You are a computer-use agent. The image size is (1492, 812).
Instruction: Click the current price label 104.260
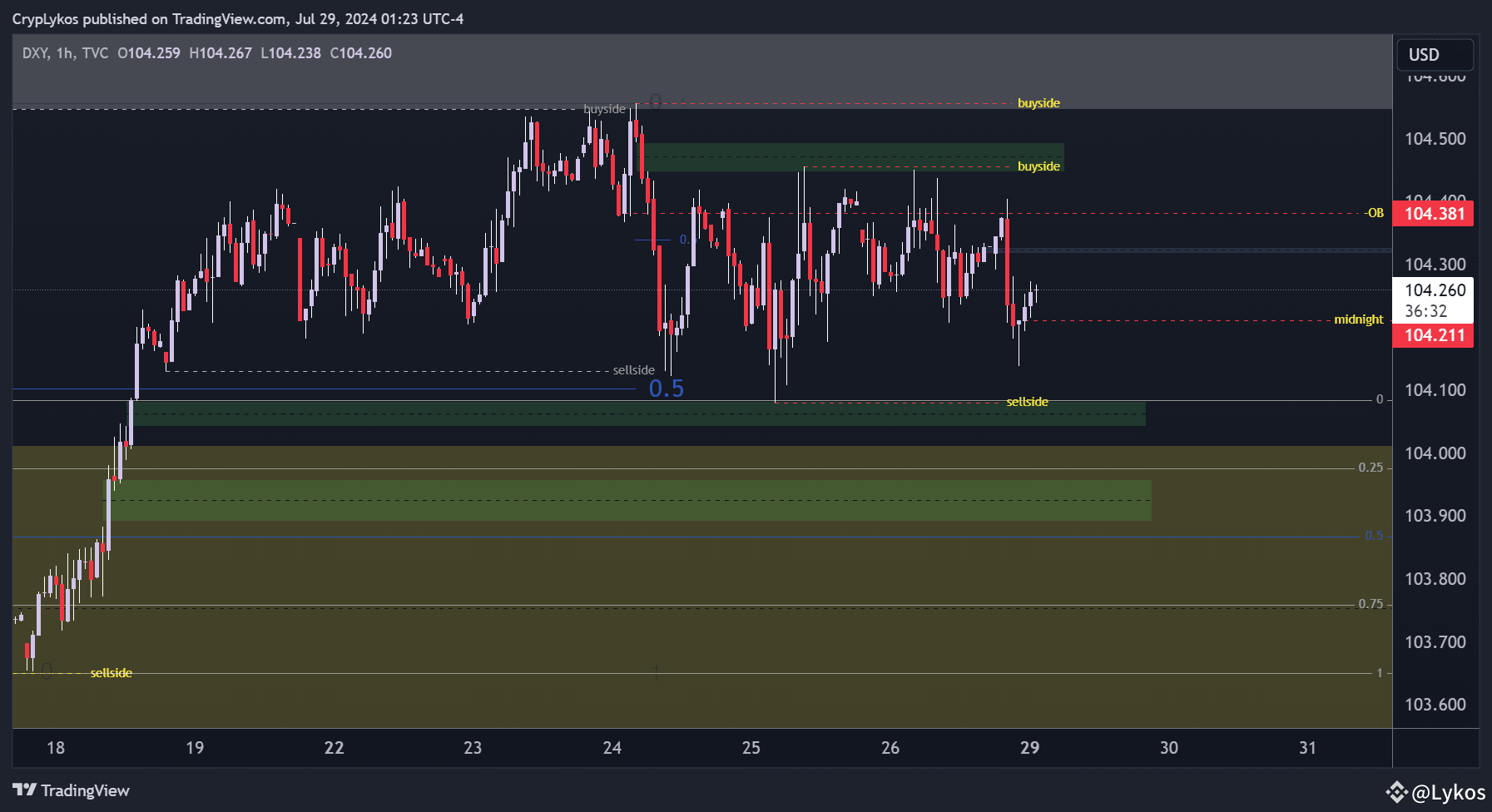click(x=1435, y=290)
